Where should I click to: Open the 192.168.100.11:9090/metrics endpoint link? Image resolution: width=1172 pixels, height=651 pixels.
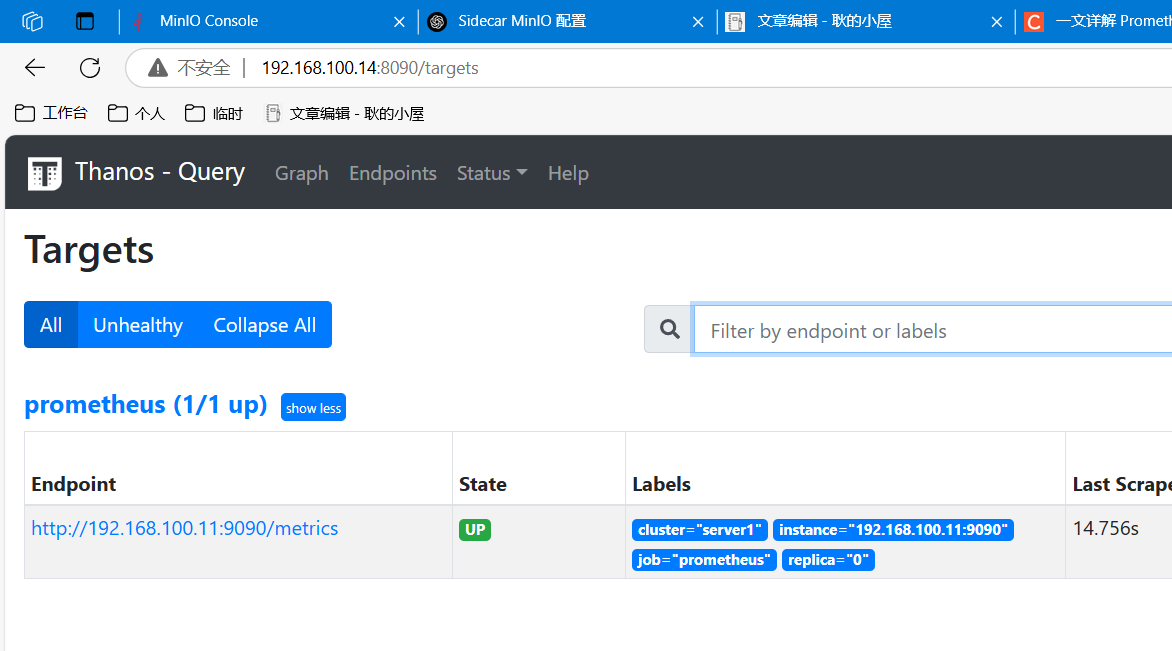[185, 528]
